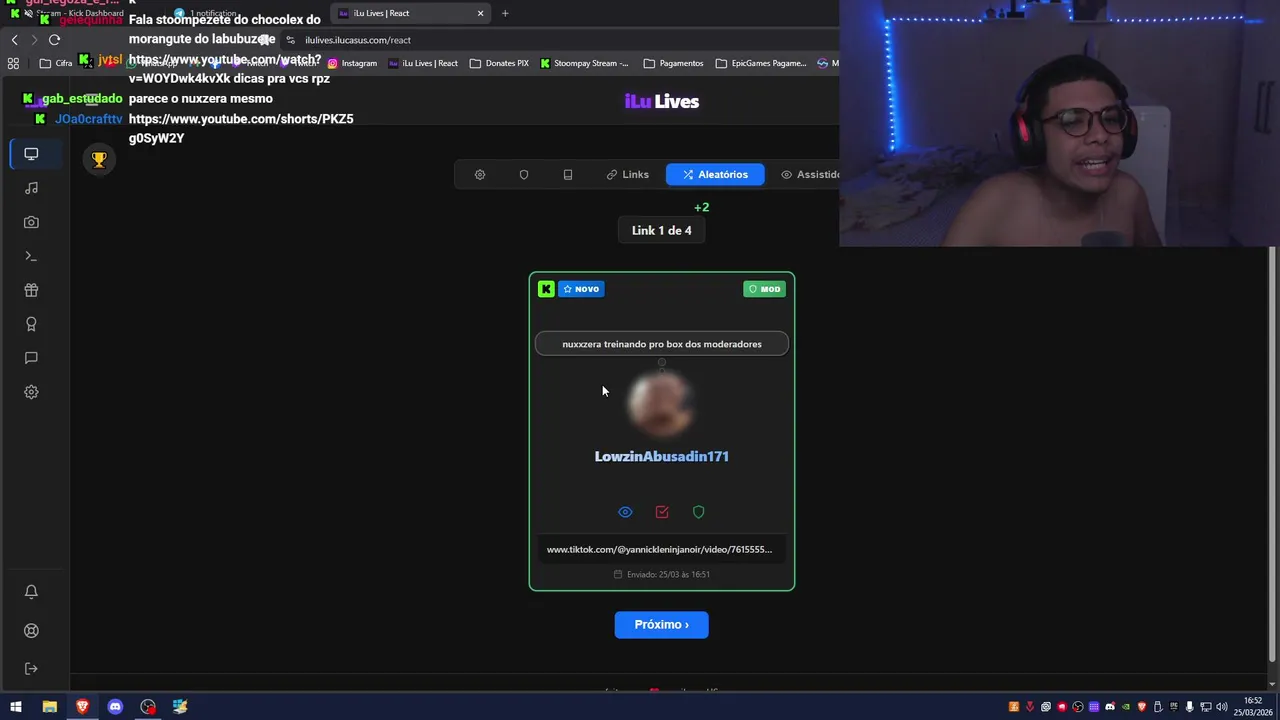
Task: Switch to the Assistidos tab
Action: click(x=810, y=174)
